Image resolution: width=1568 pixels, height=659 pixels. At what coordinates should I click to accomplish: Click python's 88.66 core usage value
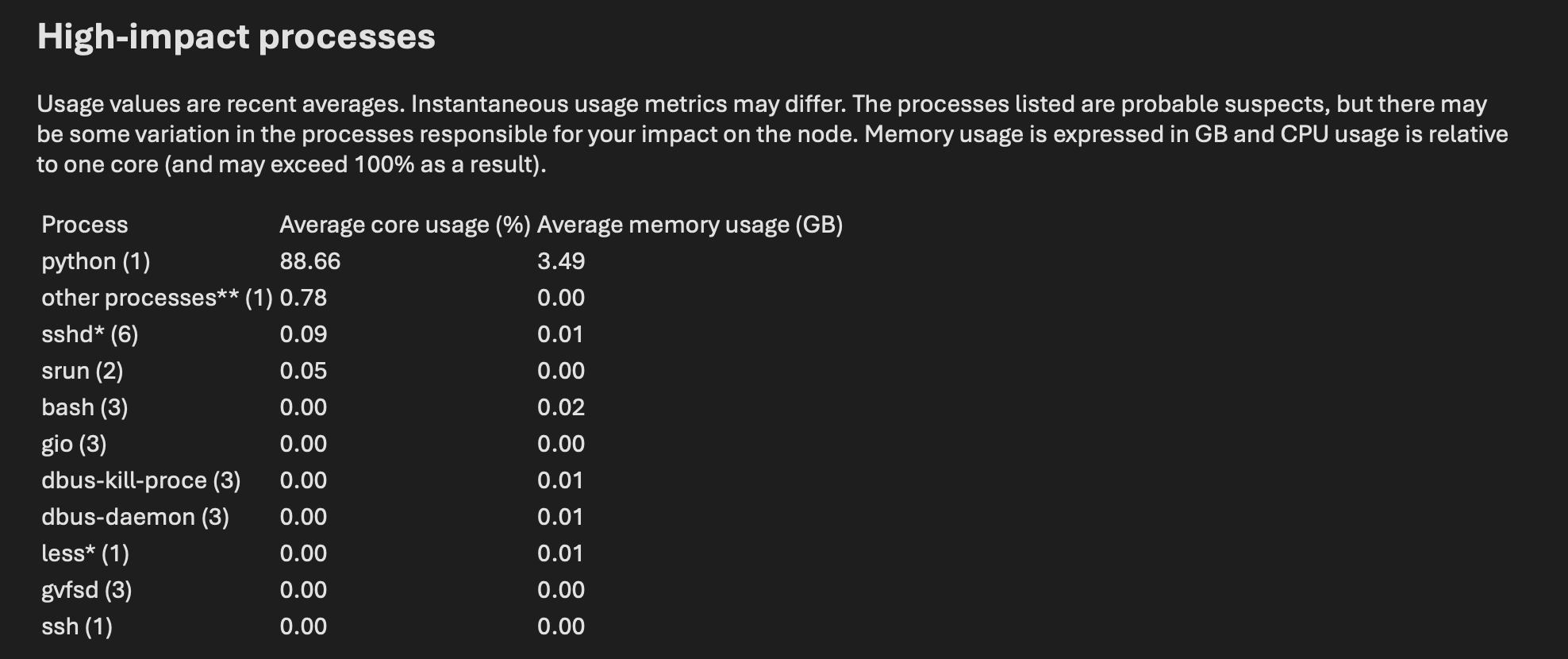(309, 261)
